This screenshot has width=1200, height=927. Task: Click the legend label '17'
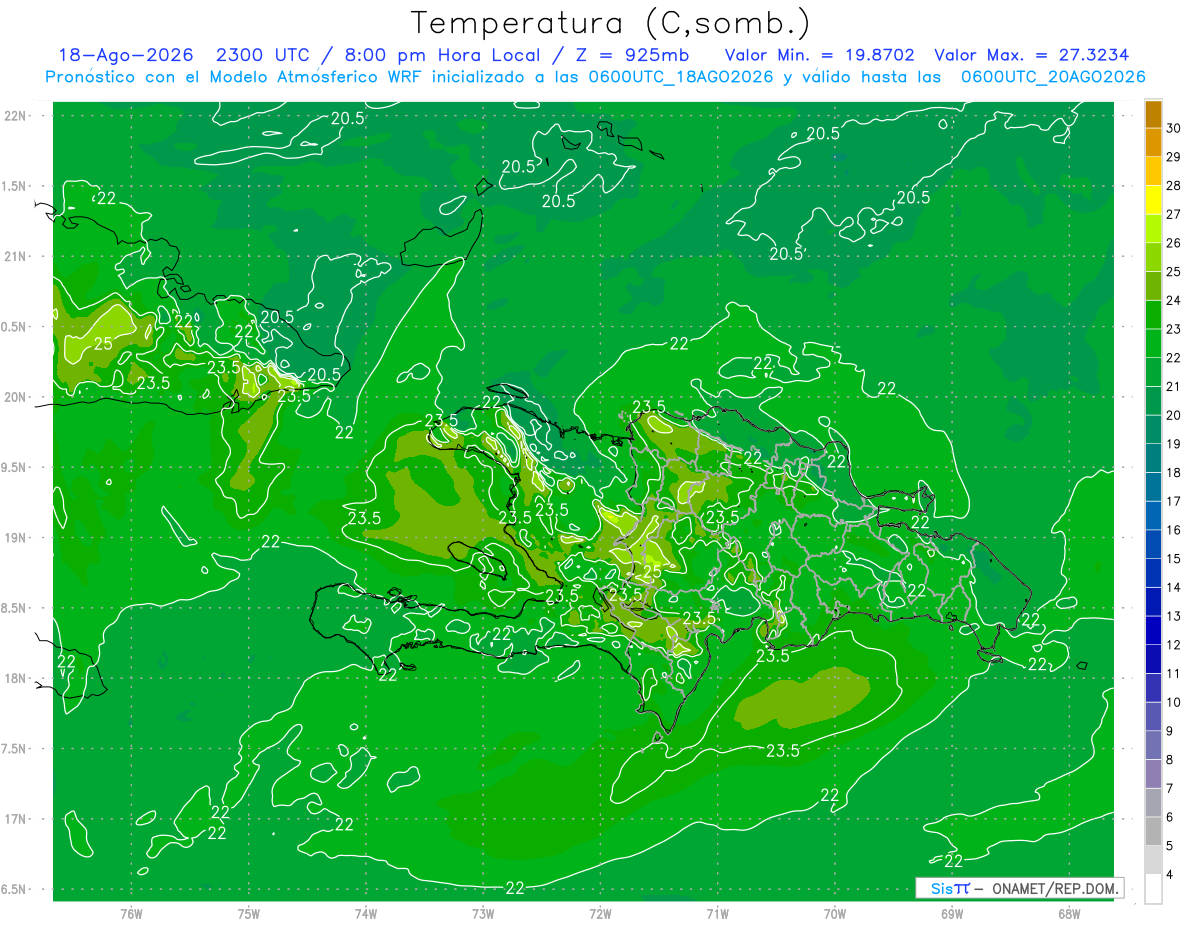coord(1174,501)
